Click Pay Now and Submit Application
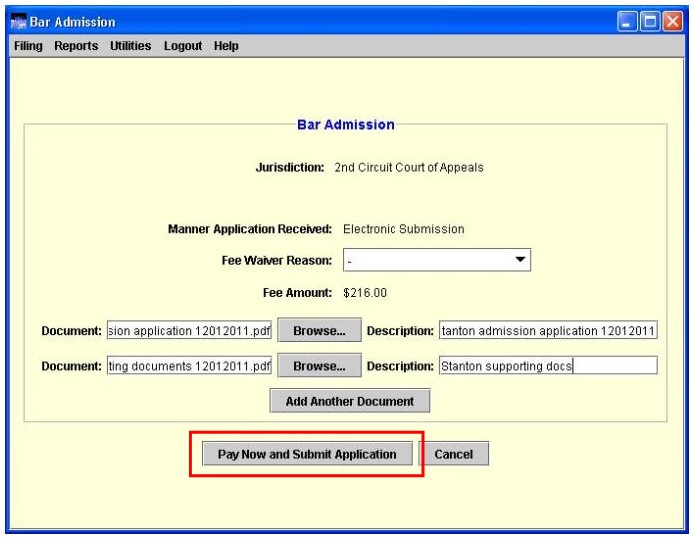Screen dimensions: 694x539 307,454
